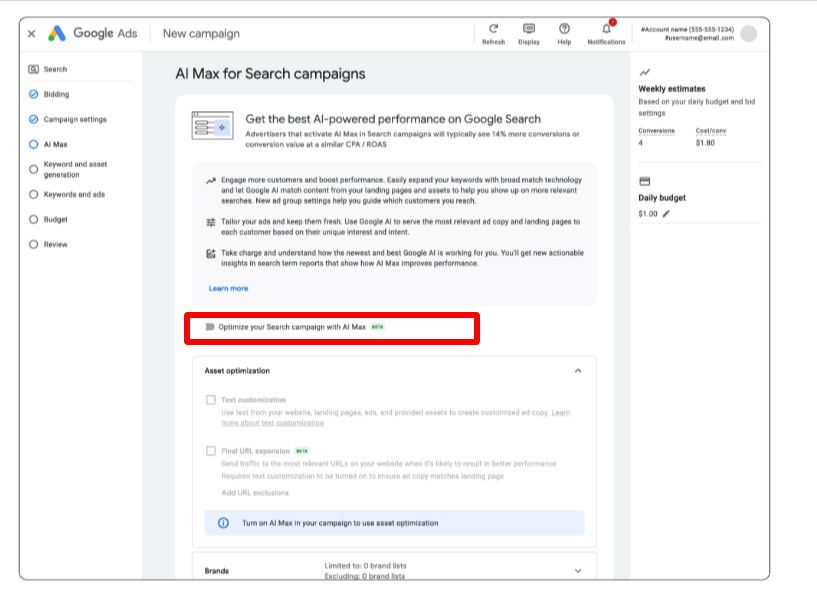This screenshot has width=817, height=594.
Task: Open the Campaign settings step
Action: click(74, 119)
